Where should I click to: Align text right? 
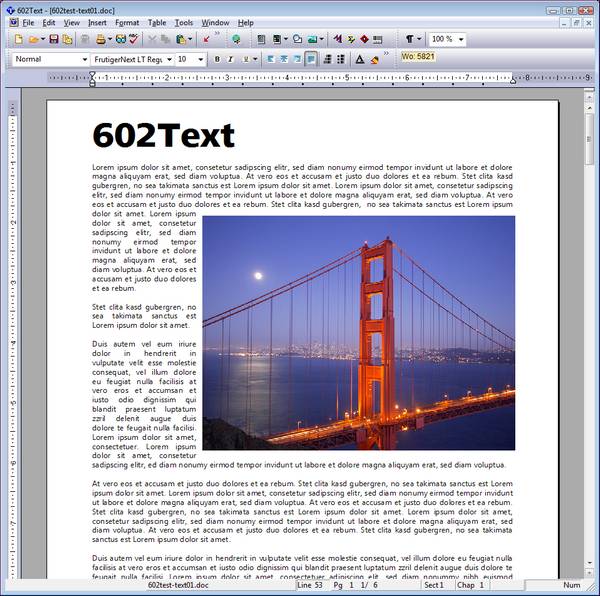pos(297,59)
